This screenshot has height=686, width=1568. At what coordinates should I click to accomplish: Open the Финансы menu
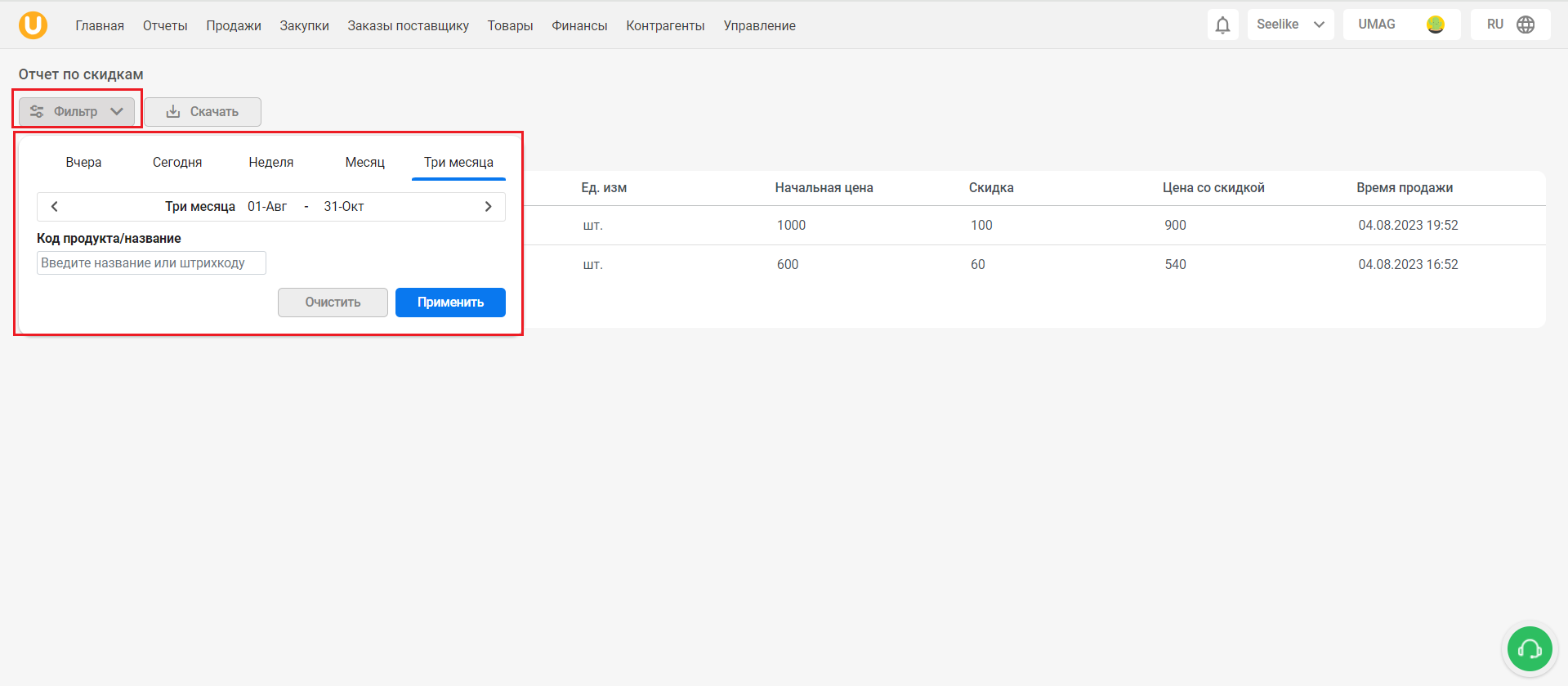[579, 25]
